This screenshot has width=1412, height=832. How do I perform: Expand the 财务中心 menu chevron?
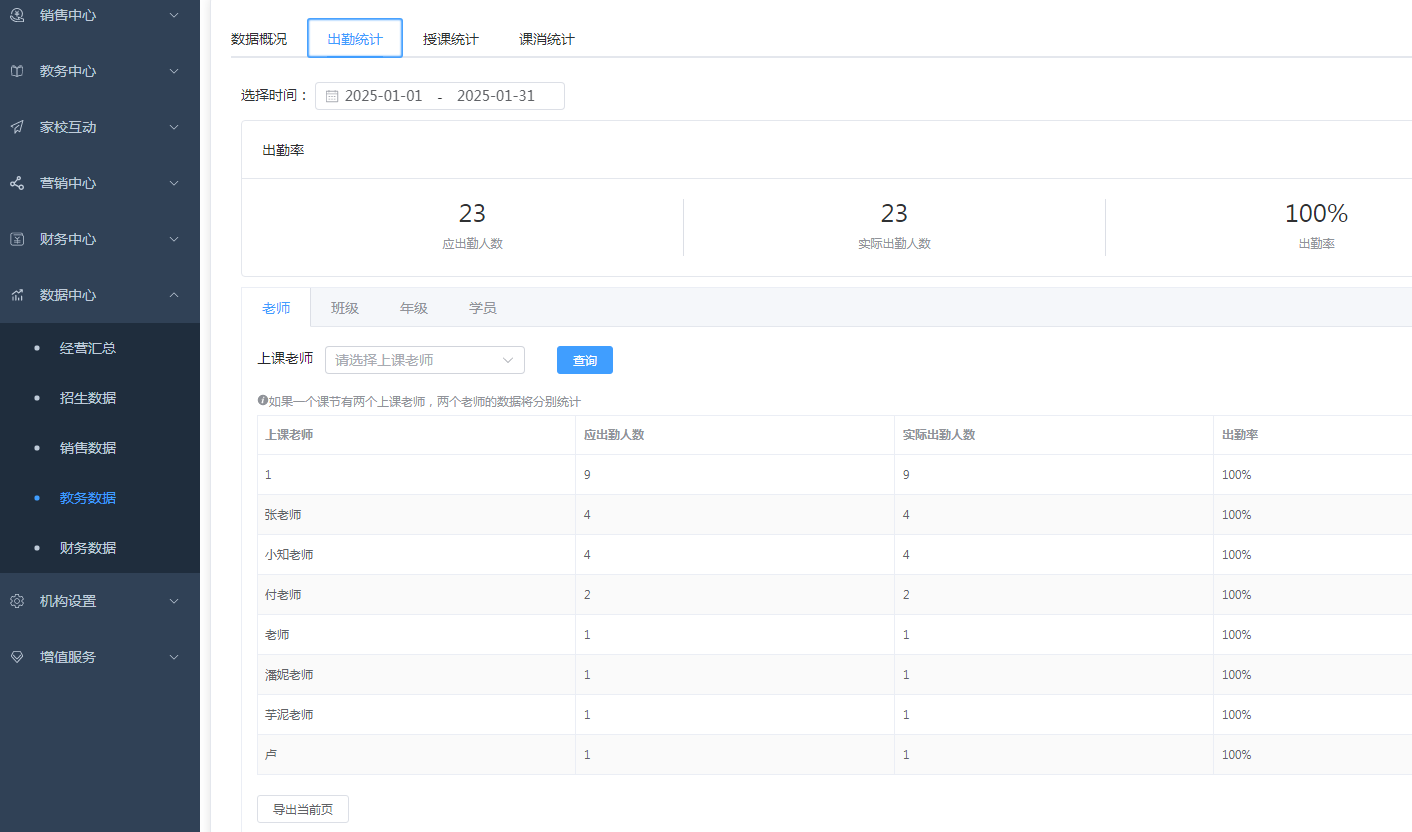[x=174, y=239]
